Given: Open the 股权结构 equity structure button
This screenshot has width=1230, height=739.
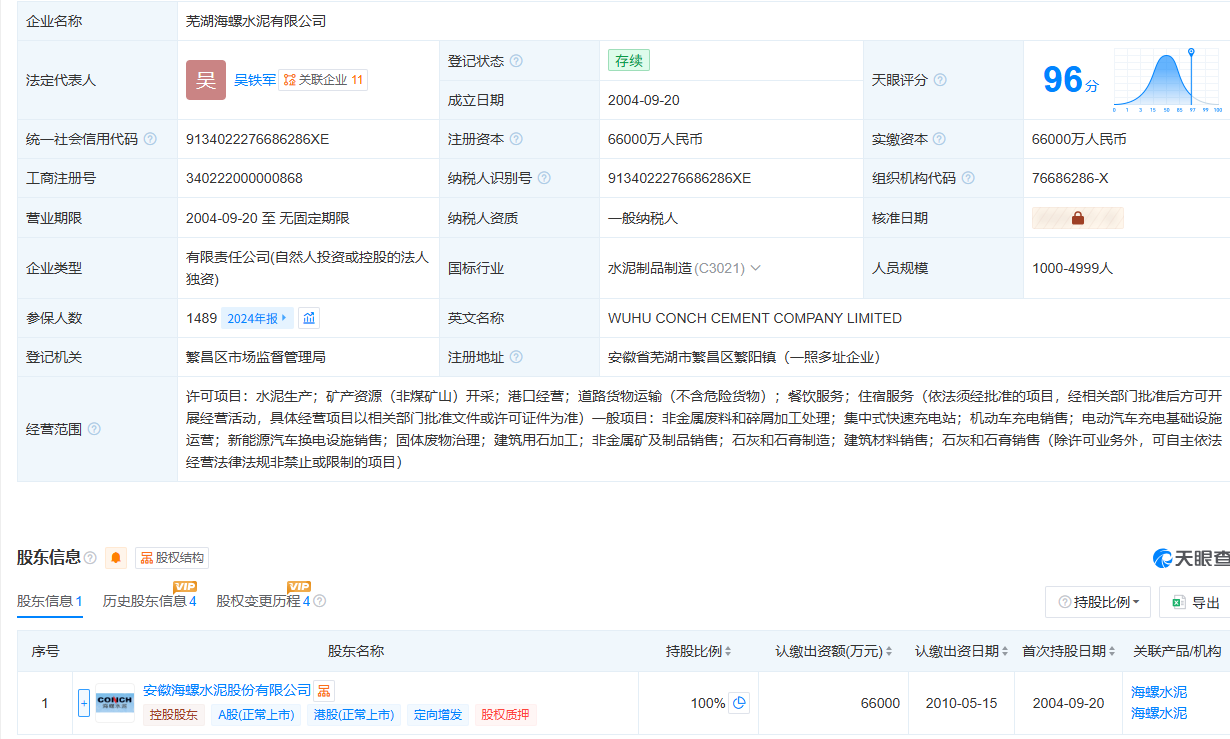Looking at the screenshot, I should [x=172, y=558].
